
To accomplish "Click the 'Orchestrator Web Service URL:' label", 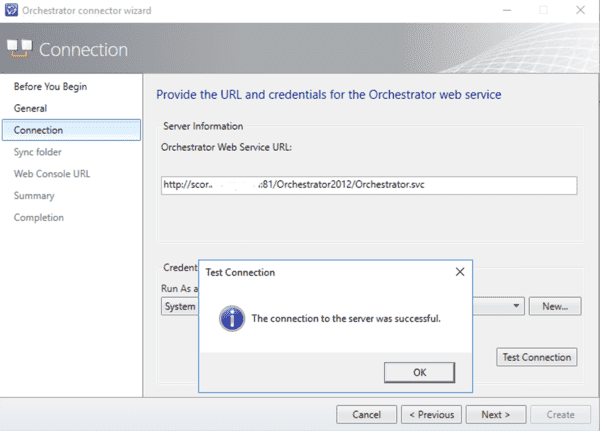I will pos(226,147).
